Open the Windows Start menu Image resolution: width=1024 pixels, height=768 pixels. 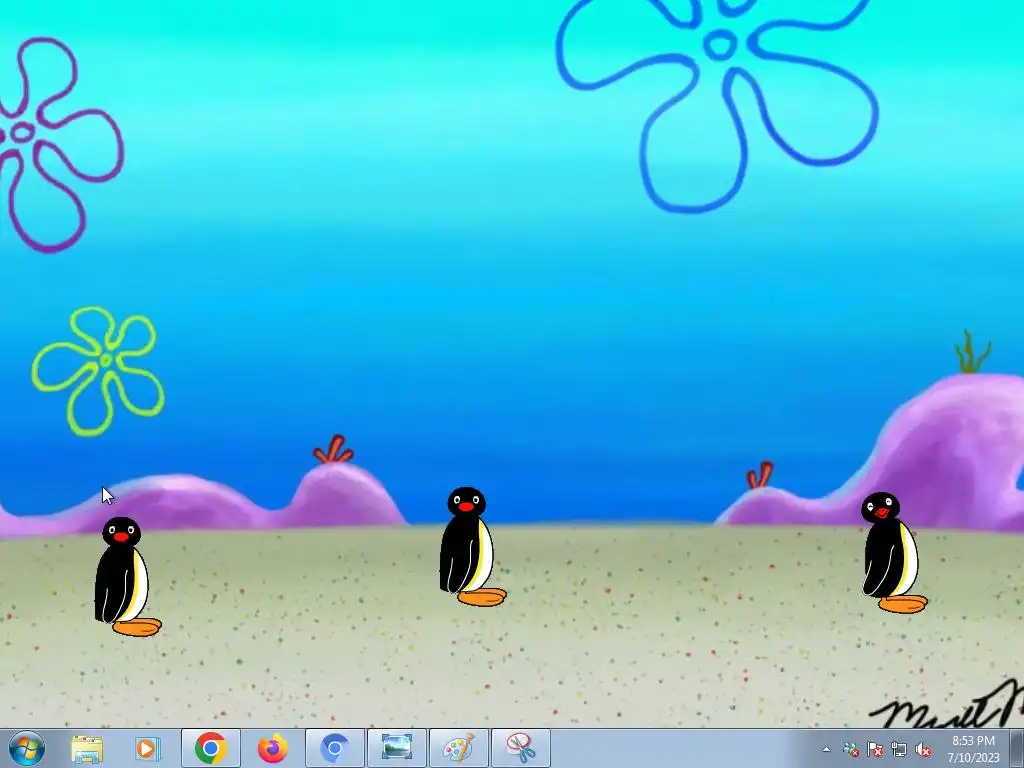(27, 748)
